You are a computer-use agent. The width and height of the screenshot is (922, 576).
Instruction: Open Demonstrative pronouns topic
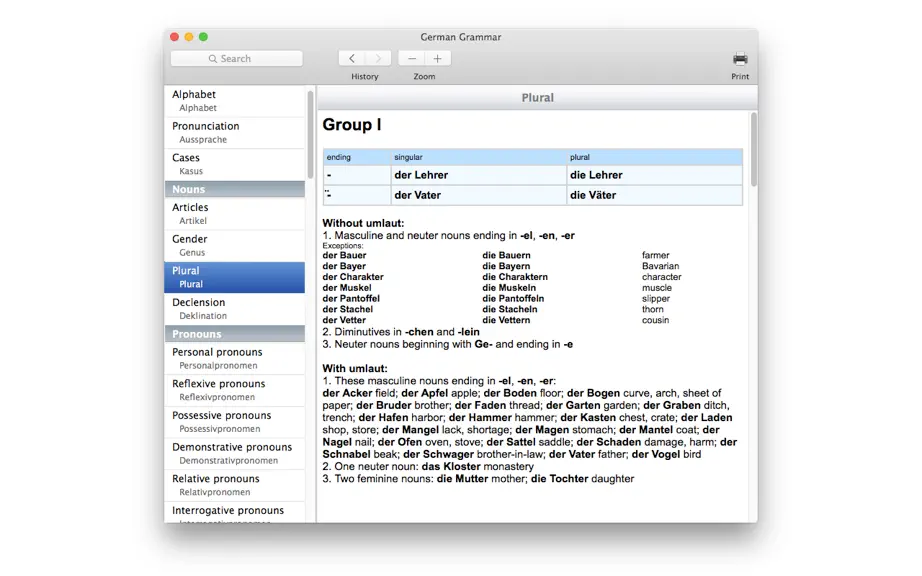click(x=235, y=453)
